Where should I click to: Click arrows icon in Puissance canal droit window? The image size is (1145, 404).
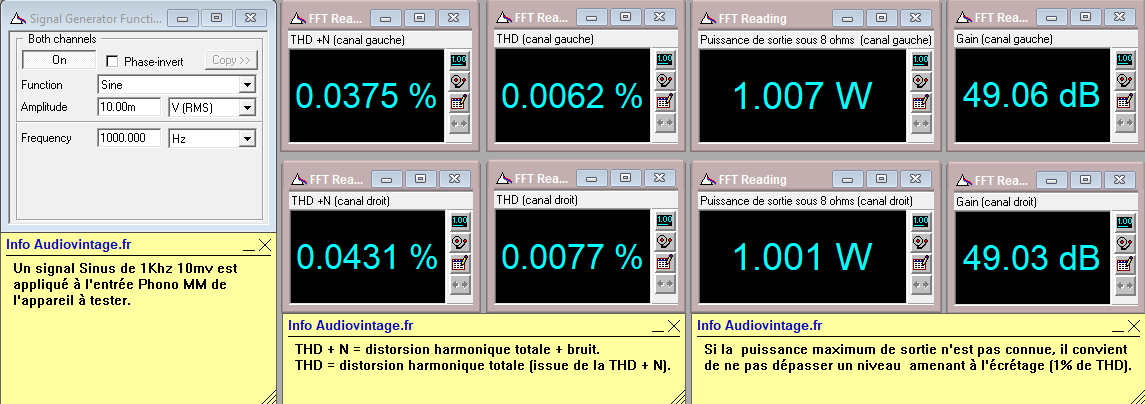pos(920,284)
